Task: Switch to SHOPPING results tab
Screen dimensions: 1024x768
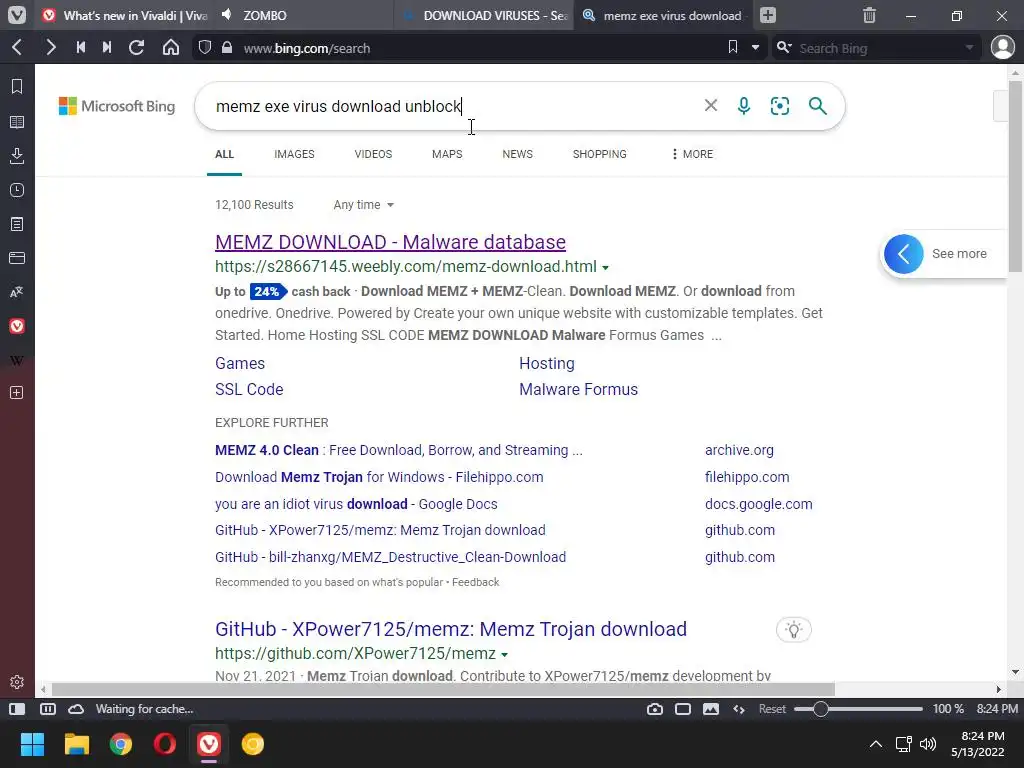Action: tap(600, 154)
